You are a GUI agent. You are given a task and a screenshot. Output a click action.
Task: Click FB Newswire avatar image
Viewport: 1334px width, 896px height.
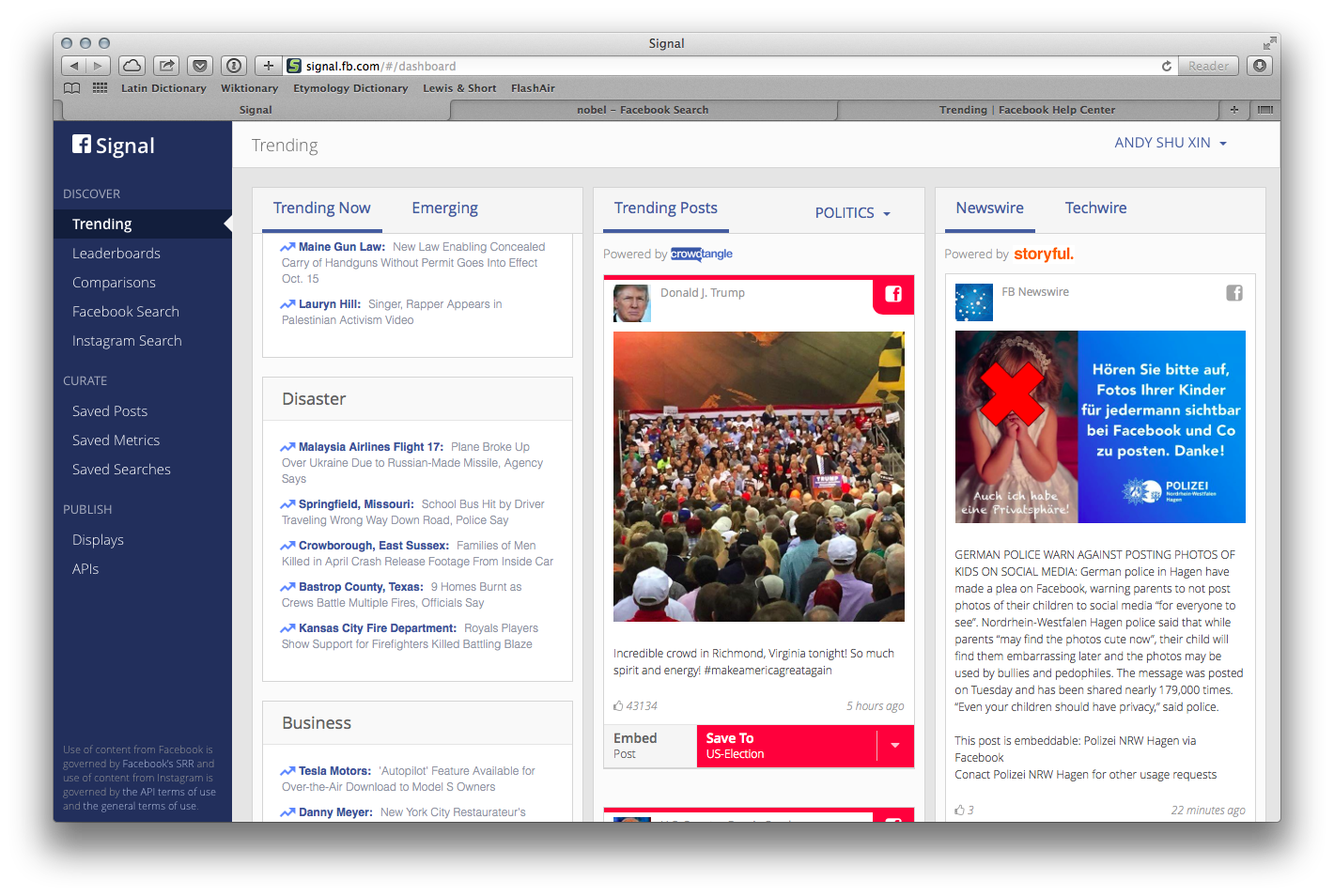(x=973, y=302)
